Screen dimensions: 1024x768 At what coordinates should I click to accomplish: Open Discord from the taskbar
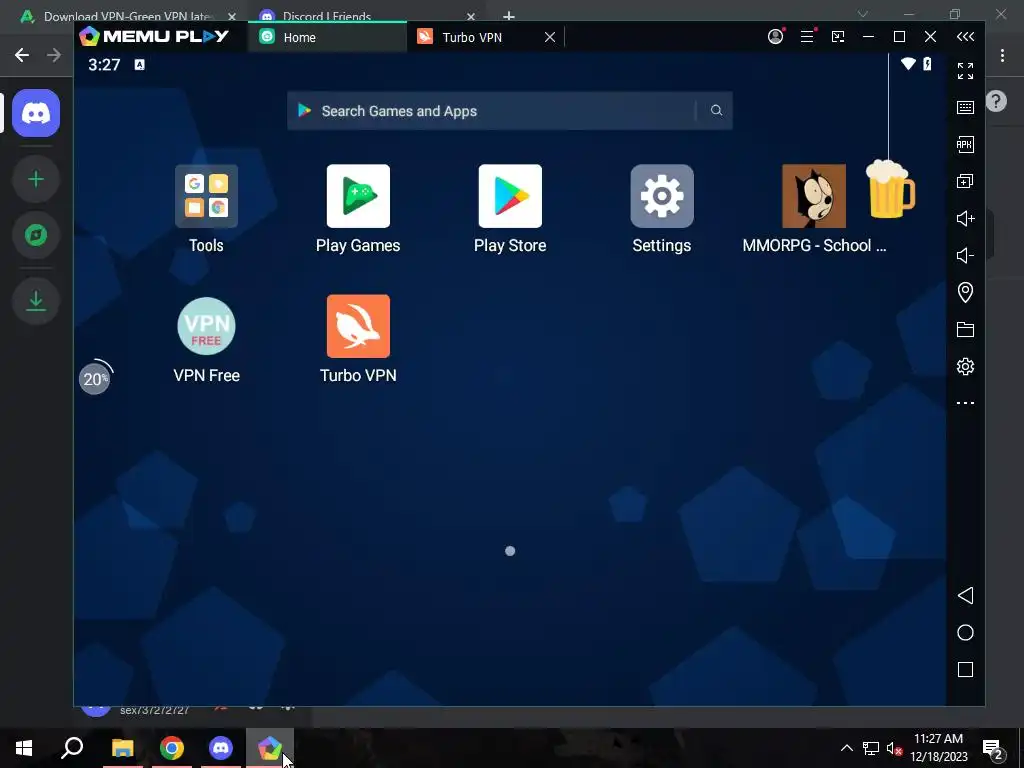(221, 748)
